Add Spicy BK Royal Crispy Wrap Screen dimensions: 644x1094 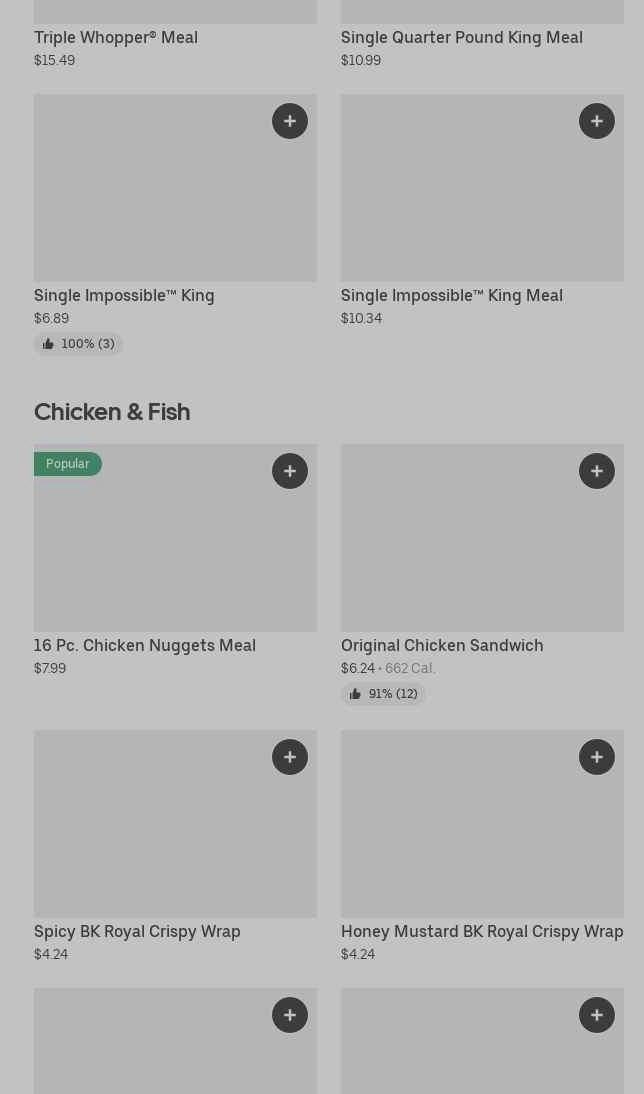290,757
